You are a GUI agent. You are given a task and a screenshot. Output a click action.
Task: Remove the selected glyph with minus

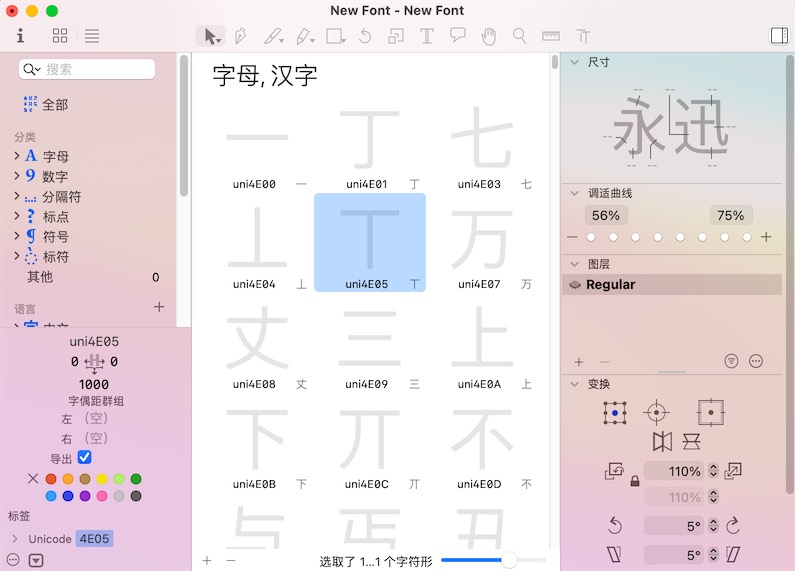[x=231, y=561]
